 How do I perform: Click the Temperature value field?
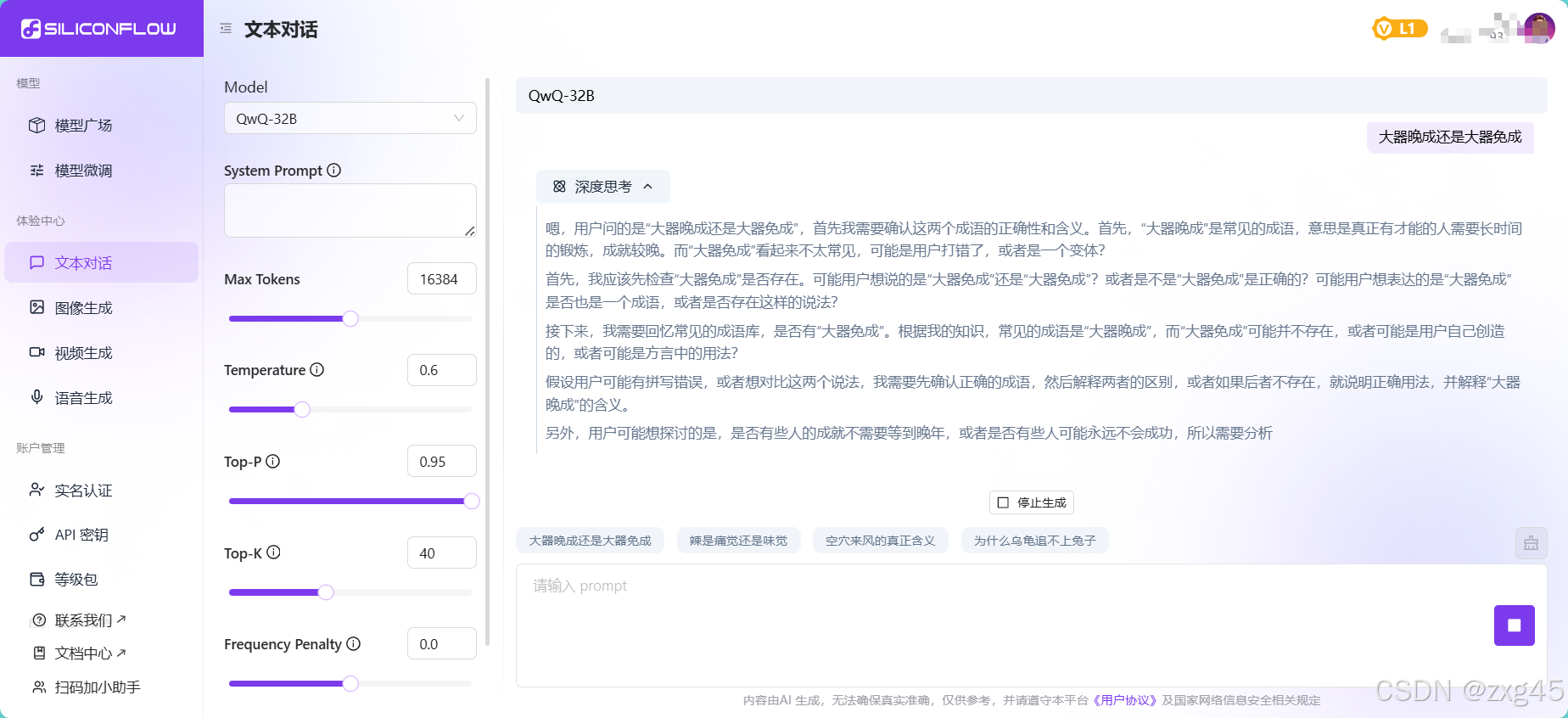pos(441,370)
